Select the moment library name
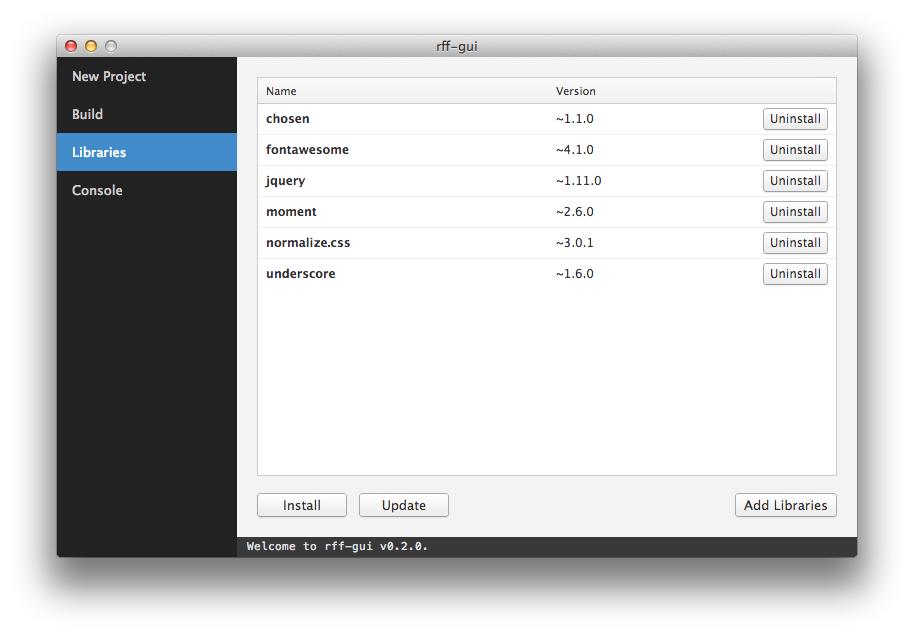Image resolution: width=914 pixels, height=636 pixels. (x=291, y=212)
